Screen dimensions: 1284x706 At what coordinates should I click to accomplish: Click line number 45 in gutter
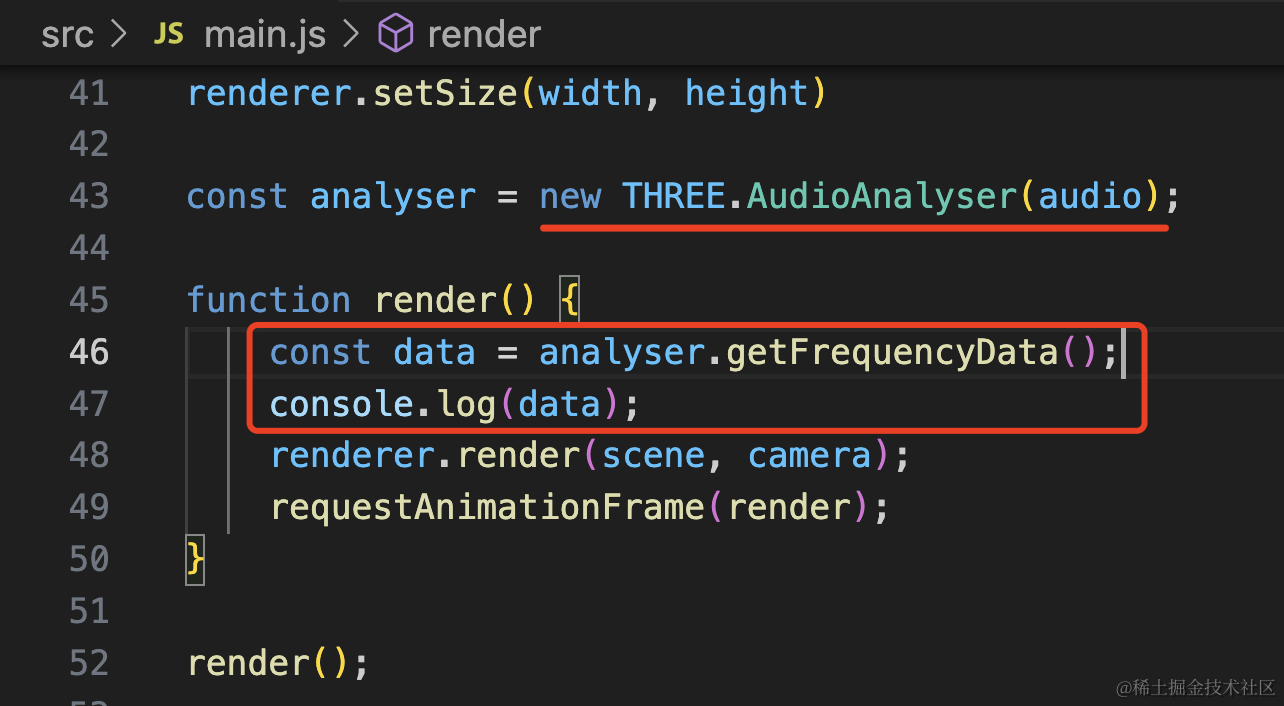(x=89, y=300)
